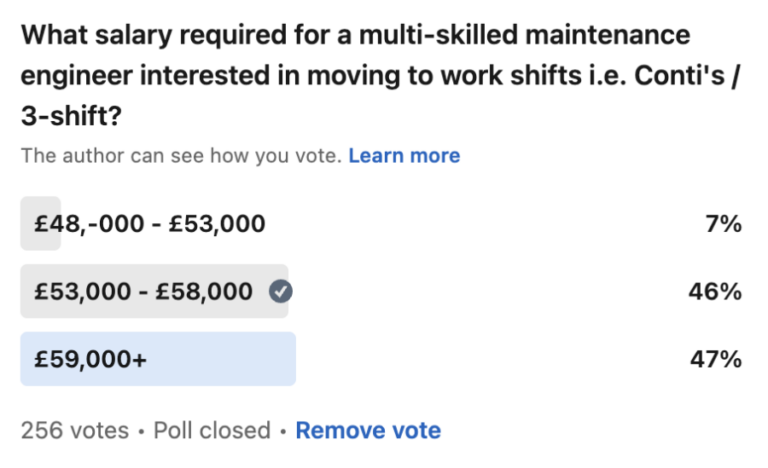Image resolution: width=768 pixels, height=468 pixels.
Task: Click the empty row area right of £48,-000 option
Action: [480, 224]
